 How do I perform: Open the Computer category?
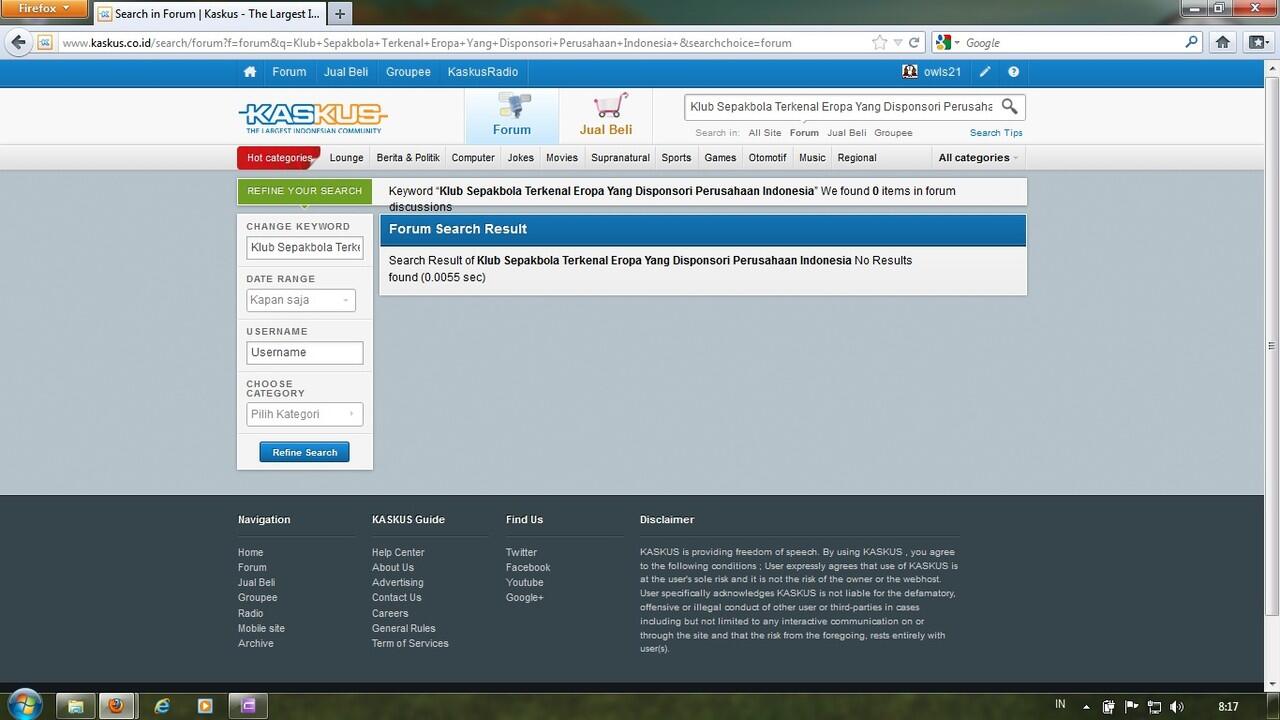pos(473,157)
